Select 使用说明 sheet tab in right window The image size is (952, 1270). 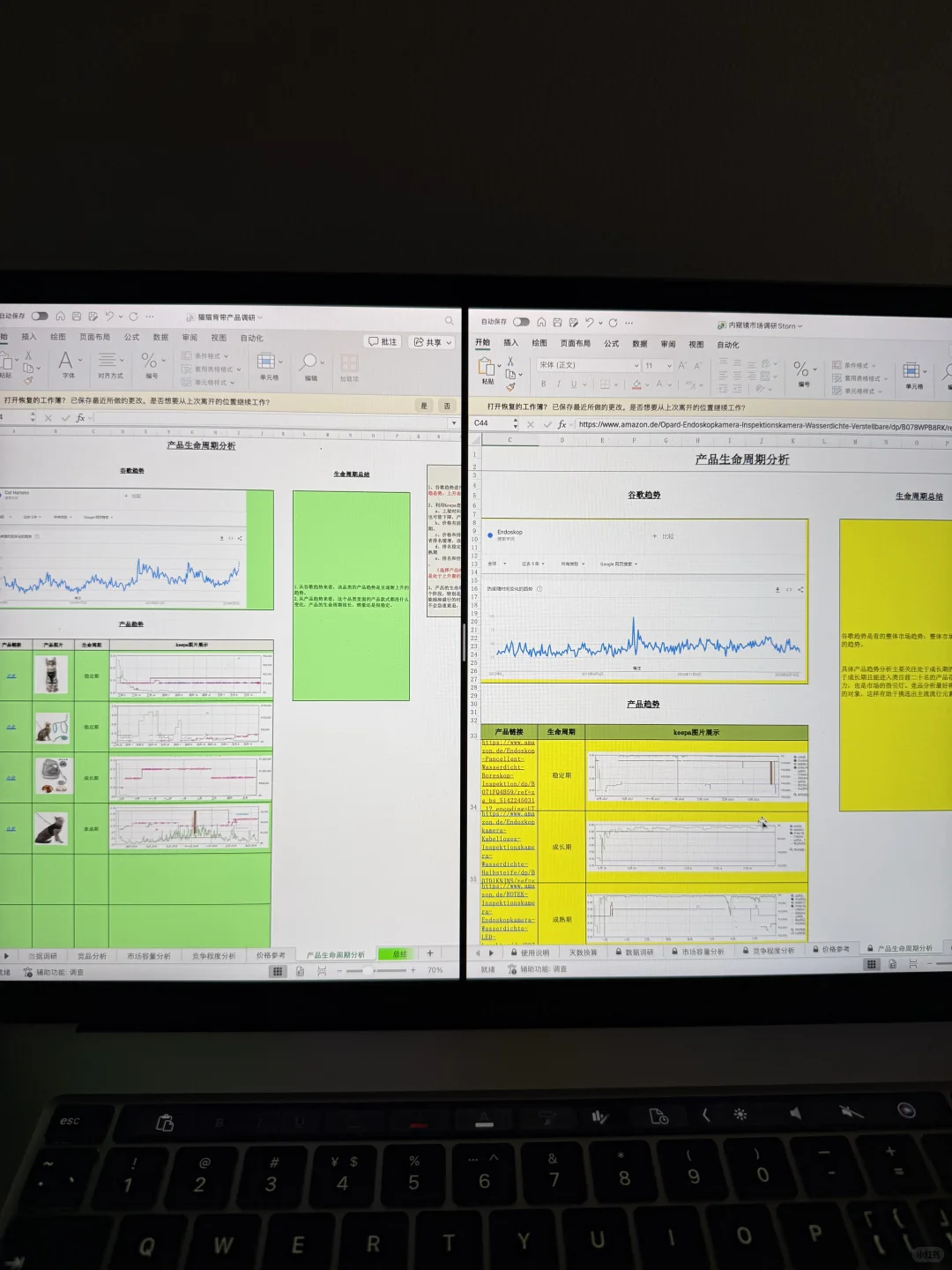pos(529,952)
